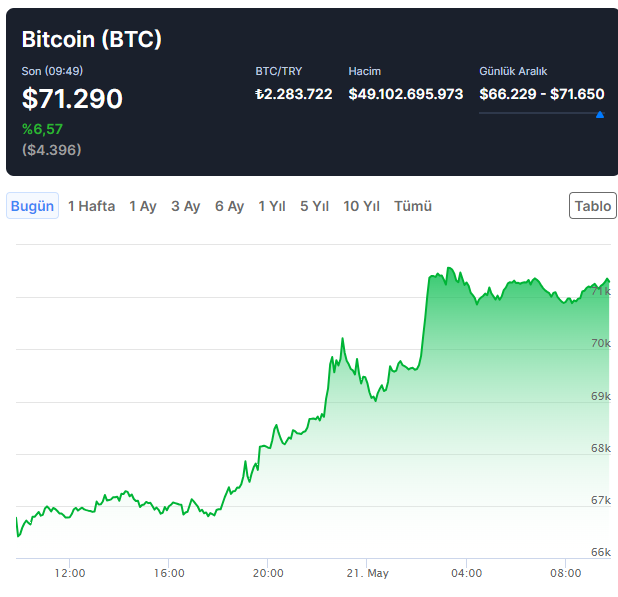Click the BTC/TRY rate ₺2.283.722
This screenshot has height=597, width=618.
click(293, 94)
